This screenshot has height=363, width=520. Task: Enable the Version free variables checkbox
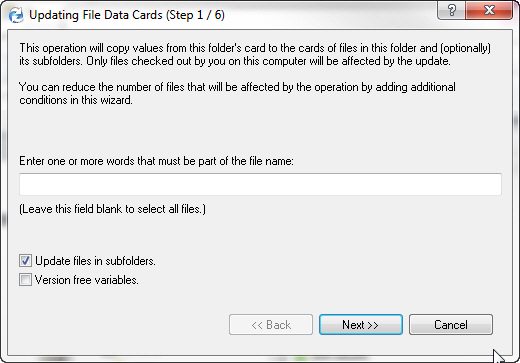click(x=25, y=280)
